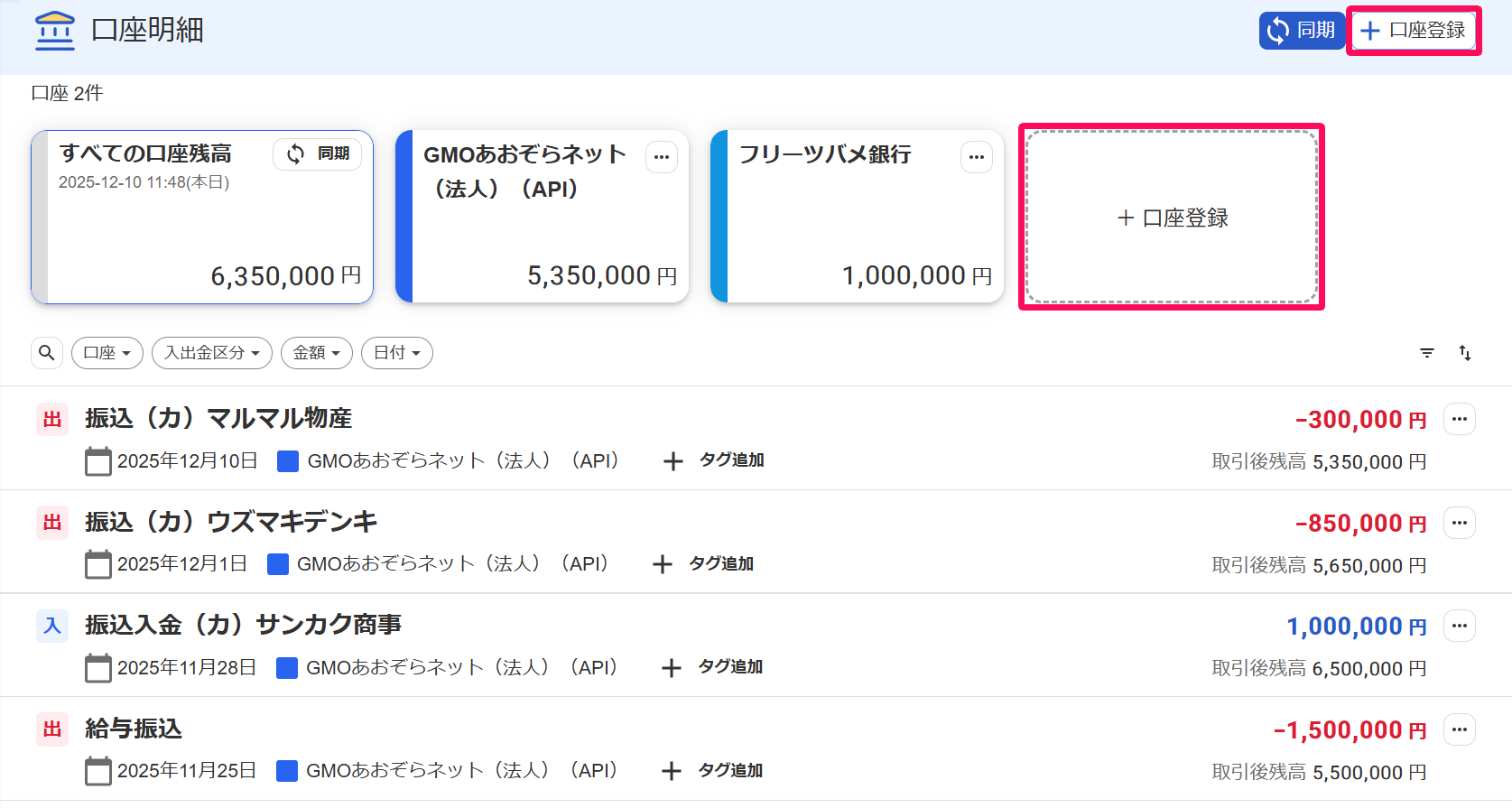Image resolution: width=1512 pixels, height=808 pixels.
Task: Click the 2025-12-10 11:48(本日) timestamp
Action: [144, 182]
